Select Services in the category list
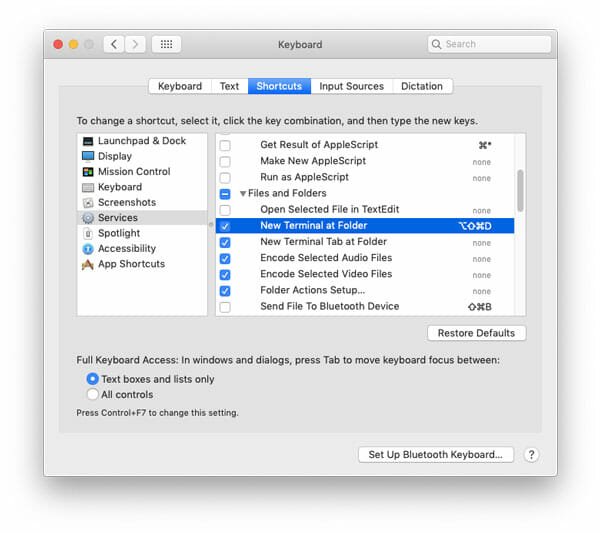The width and height of the screenshot is (600, 533). pyautogui.click(x=142, y=218)
